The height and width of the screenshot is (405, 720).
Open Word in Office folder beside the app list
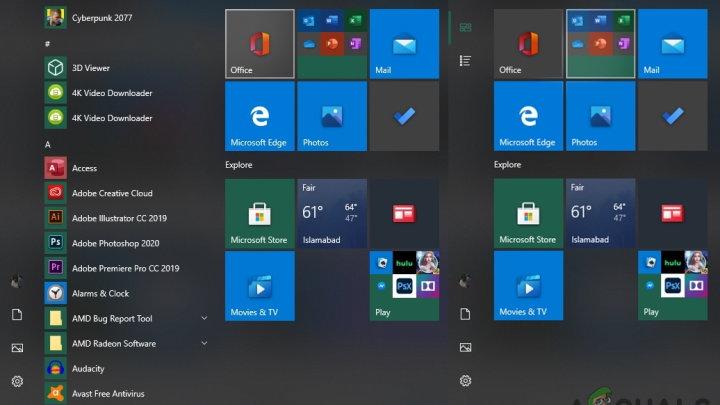tap(332, 20)
